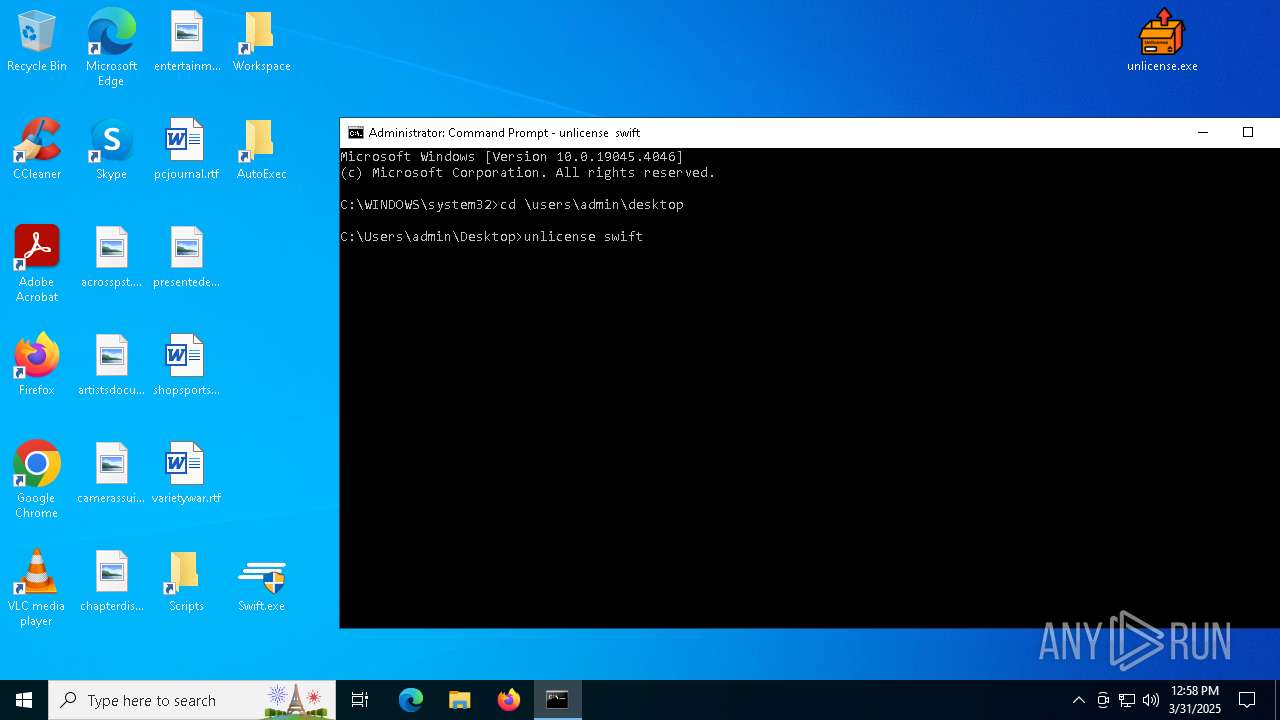Viewport: 1280px width, 720px height.
Task: Open Skype desktop shortcut
Action: pos(111,150)
